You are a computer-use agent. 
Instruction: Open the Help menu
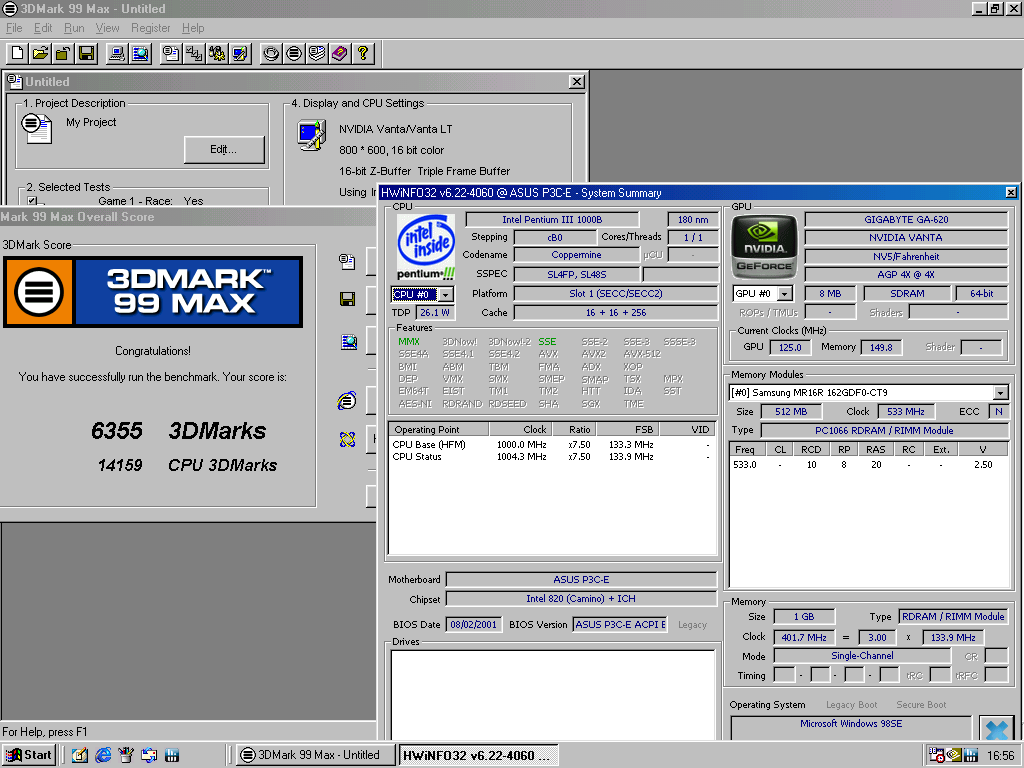pos(193,28)
